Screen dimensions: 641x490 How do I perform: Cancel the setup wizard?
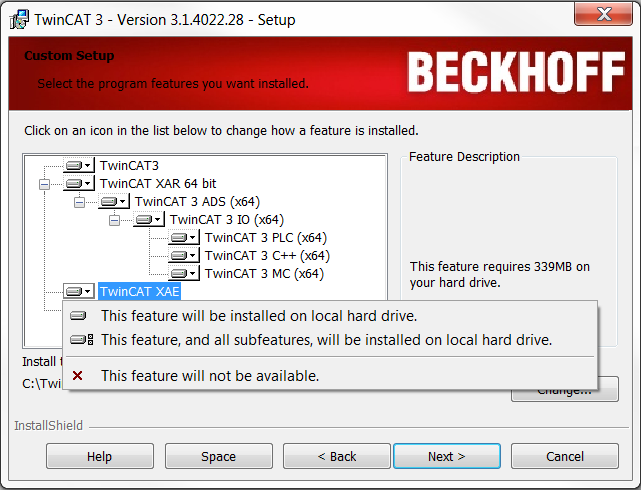pyautogui.click(x=565, y=456)
